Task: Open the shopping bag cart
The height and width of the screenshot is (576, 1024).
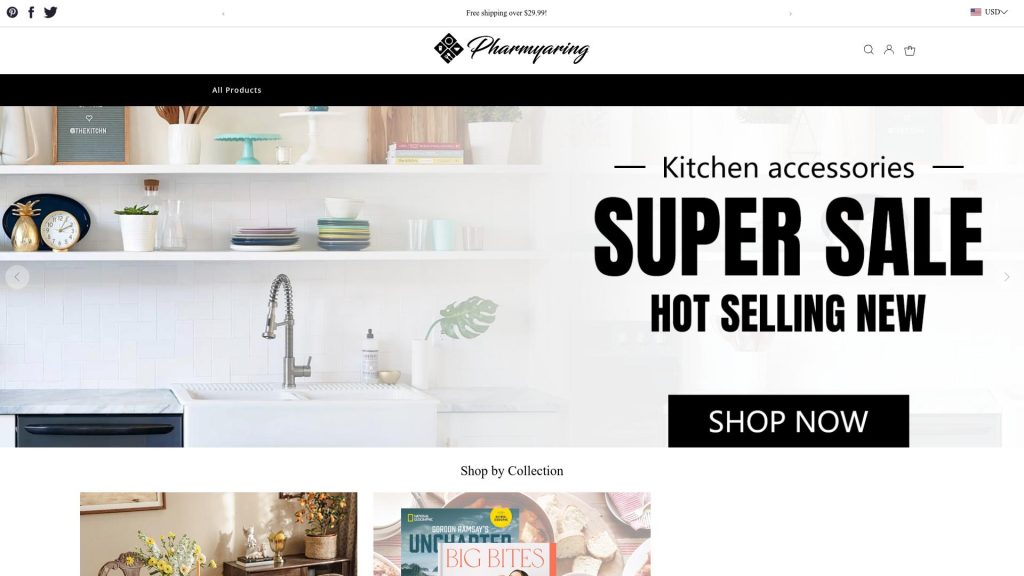Action: pos(909,50)
